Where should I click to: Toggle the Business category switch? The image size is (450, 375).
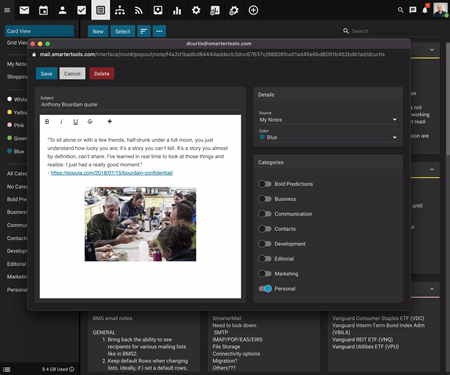(265, 199)
